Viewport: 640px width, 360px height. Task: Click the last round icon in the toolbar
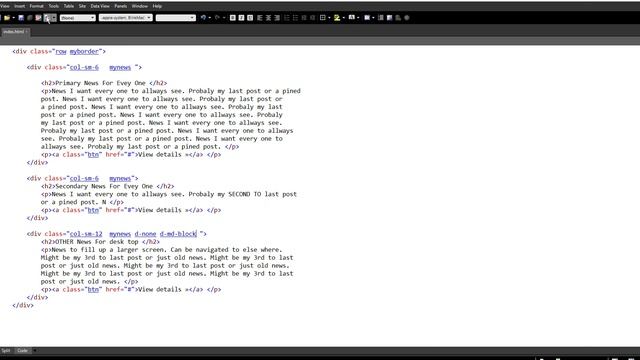(407, 18)
